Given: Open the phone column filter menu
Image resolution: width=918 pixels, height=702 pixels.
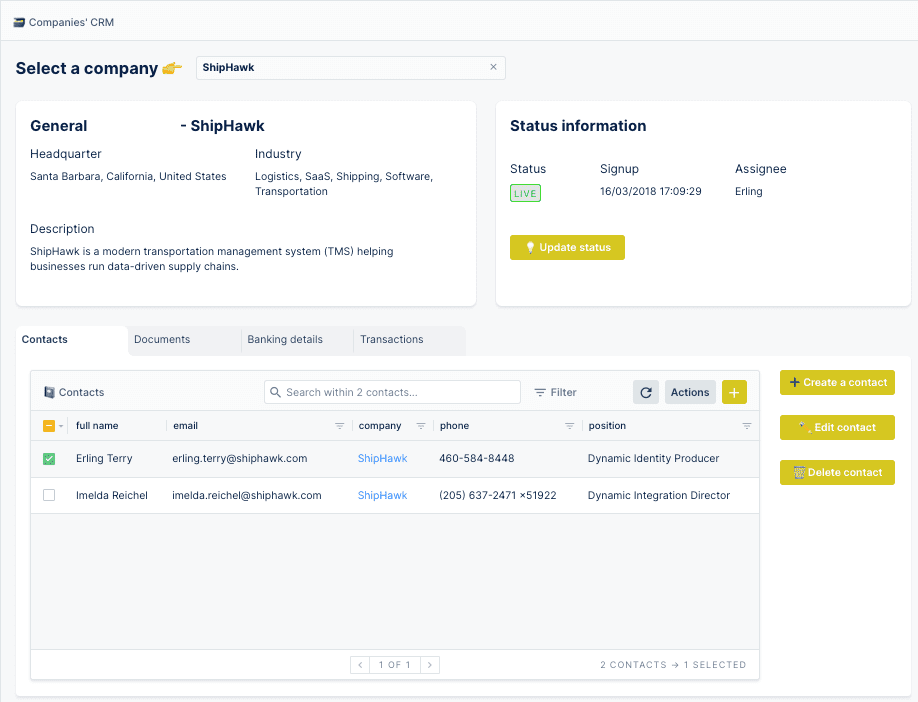Looking at the screenshot, I should click(569, 426).
